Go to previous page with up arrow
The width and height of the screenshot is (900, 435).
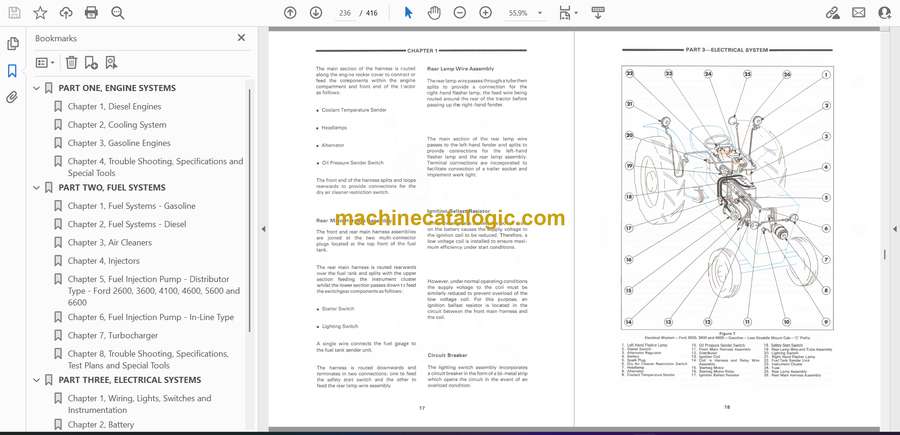point(290,13)
